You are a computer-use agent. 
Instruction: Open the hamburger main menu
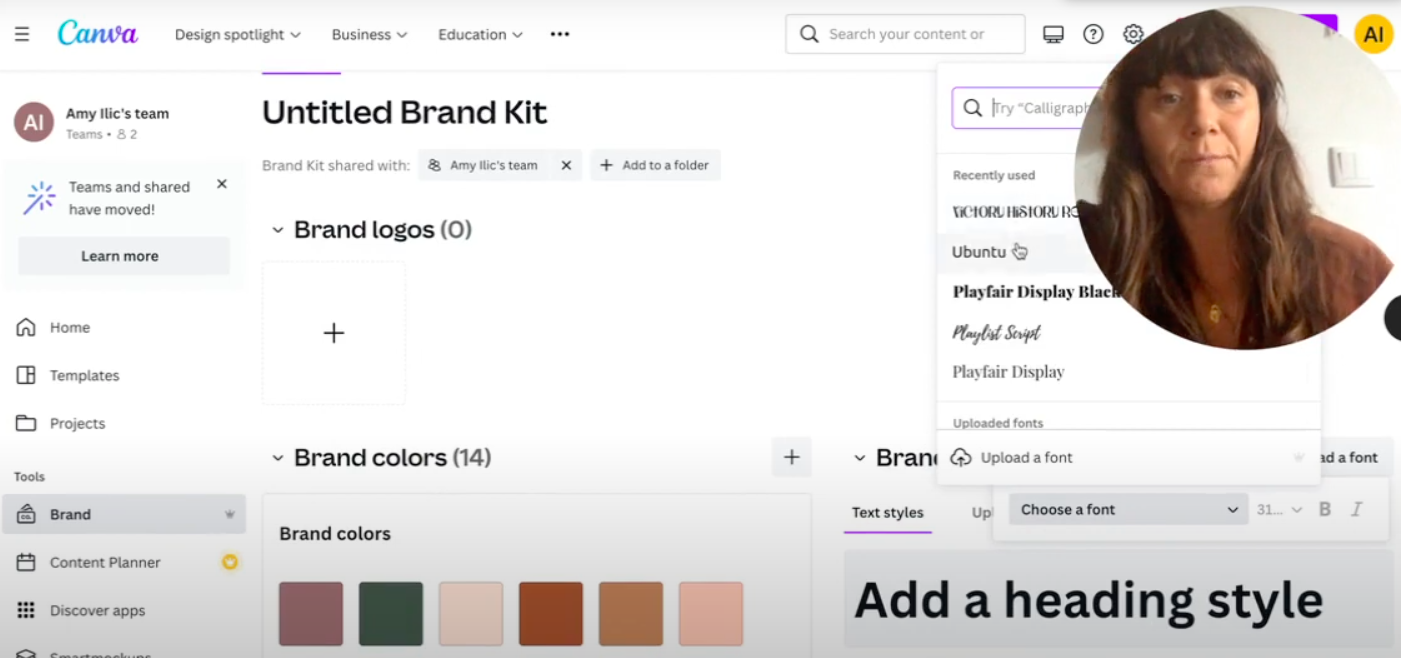22,34
